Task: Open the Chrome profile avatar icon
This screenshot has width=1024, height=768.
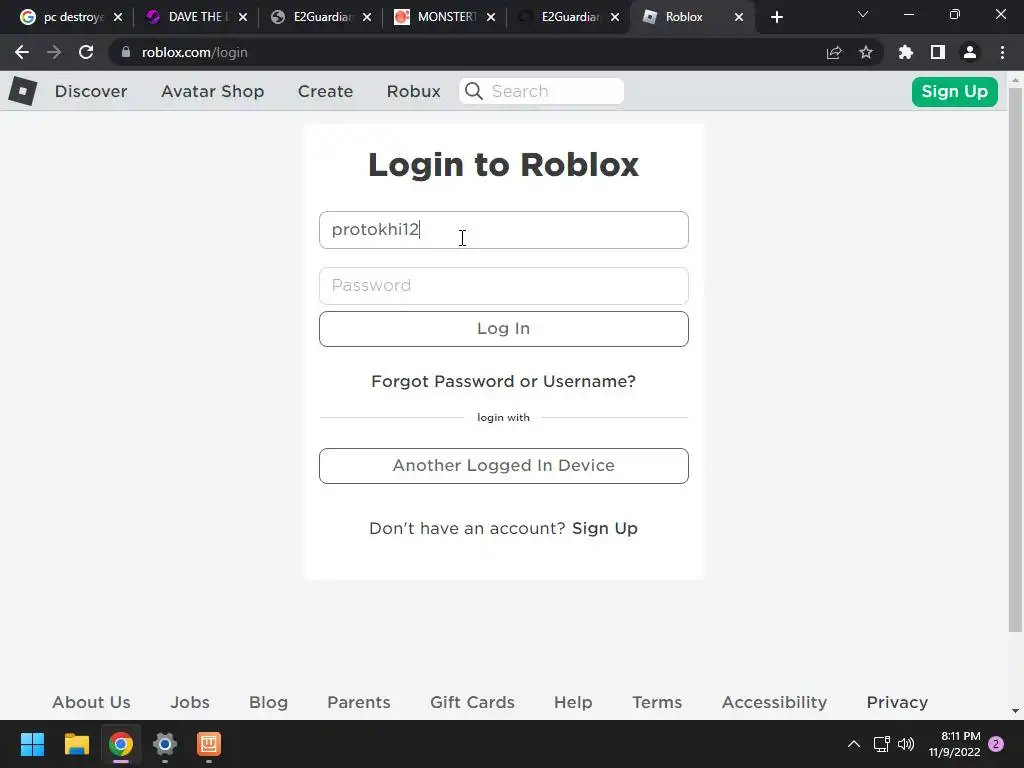Action: 970,52
